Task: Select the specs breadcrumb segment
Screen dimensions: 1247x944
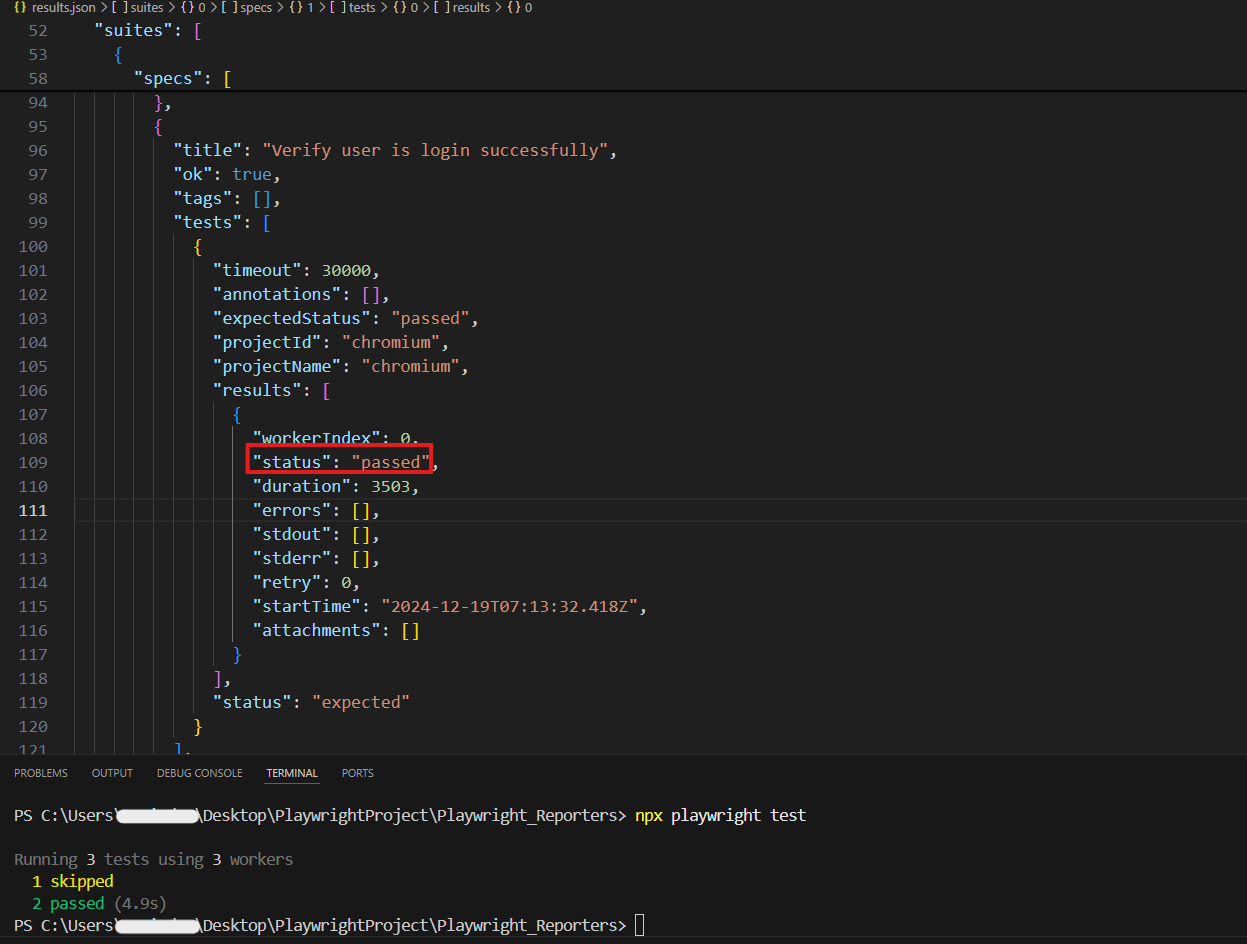Action: 246,7
